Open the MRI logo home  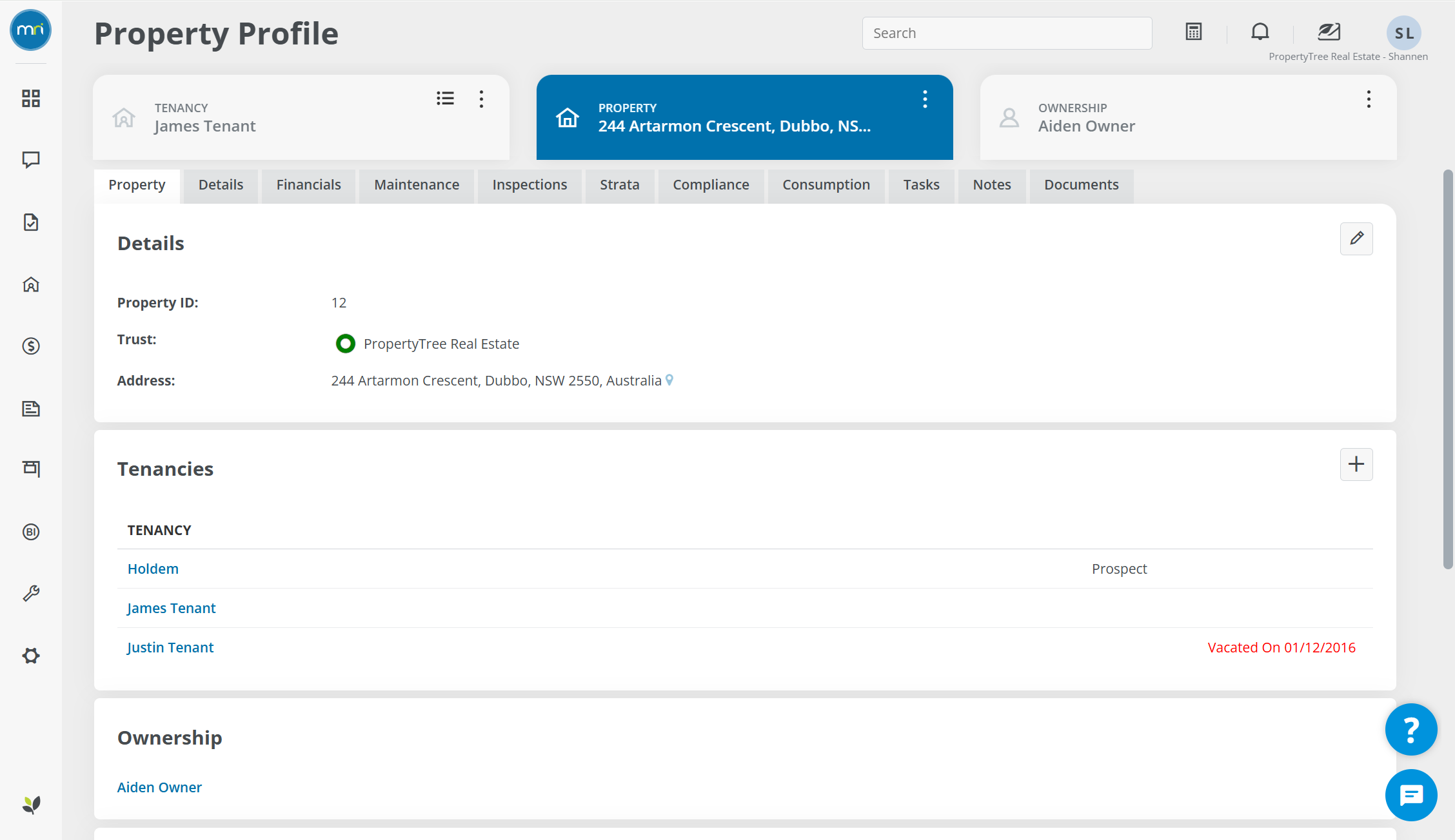pyautogui.click(x=30, y=30)
